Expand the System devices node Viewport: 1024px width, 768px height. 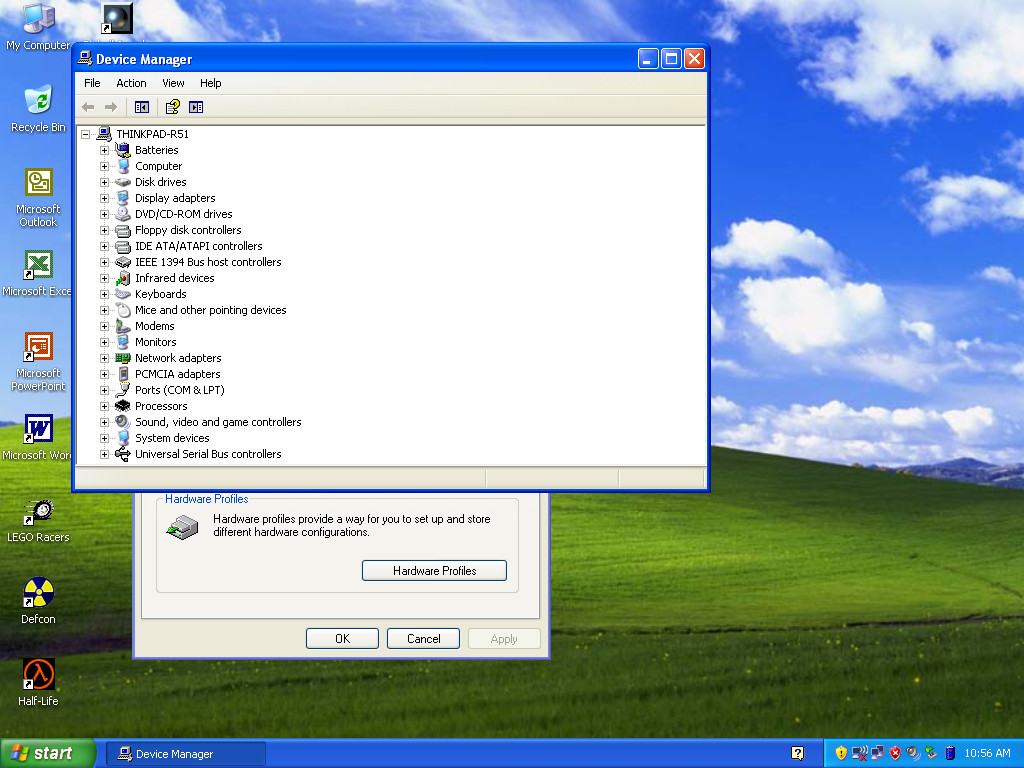pyautogui.click(x=104, y=438)
